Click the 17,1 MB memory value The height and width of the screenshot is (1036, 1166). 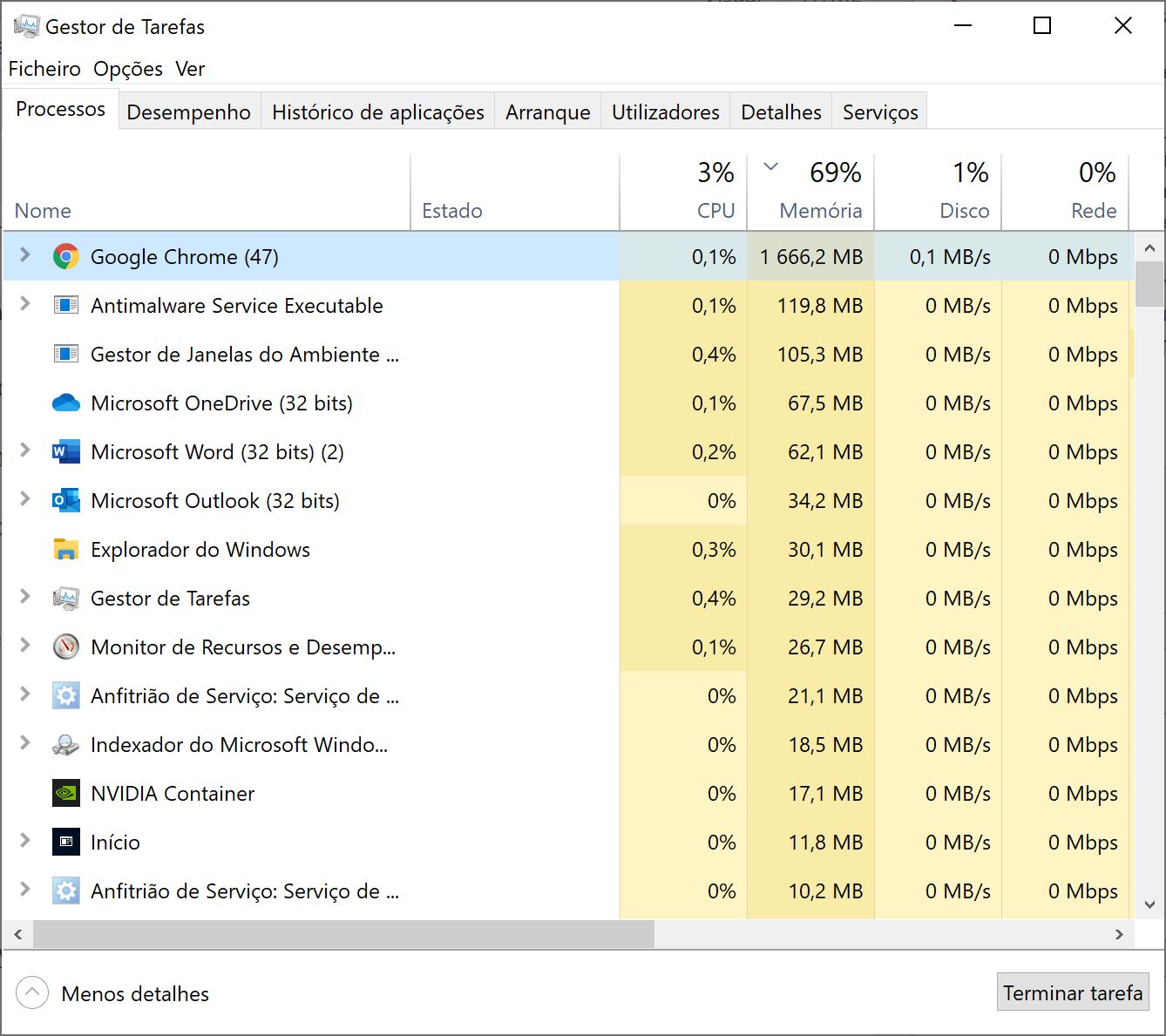tap(825, 794)
